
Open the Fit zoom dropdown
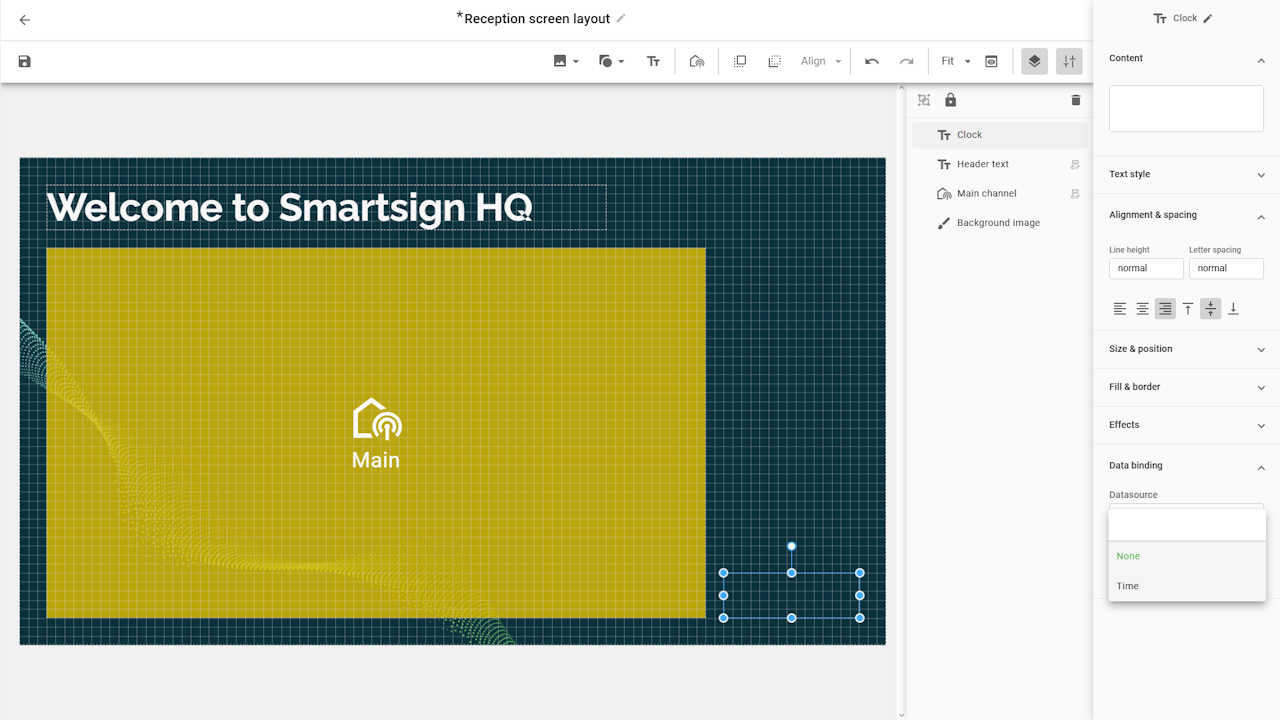click(955, 62)
